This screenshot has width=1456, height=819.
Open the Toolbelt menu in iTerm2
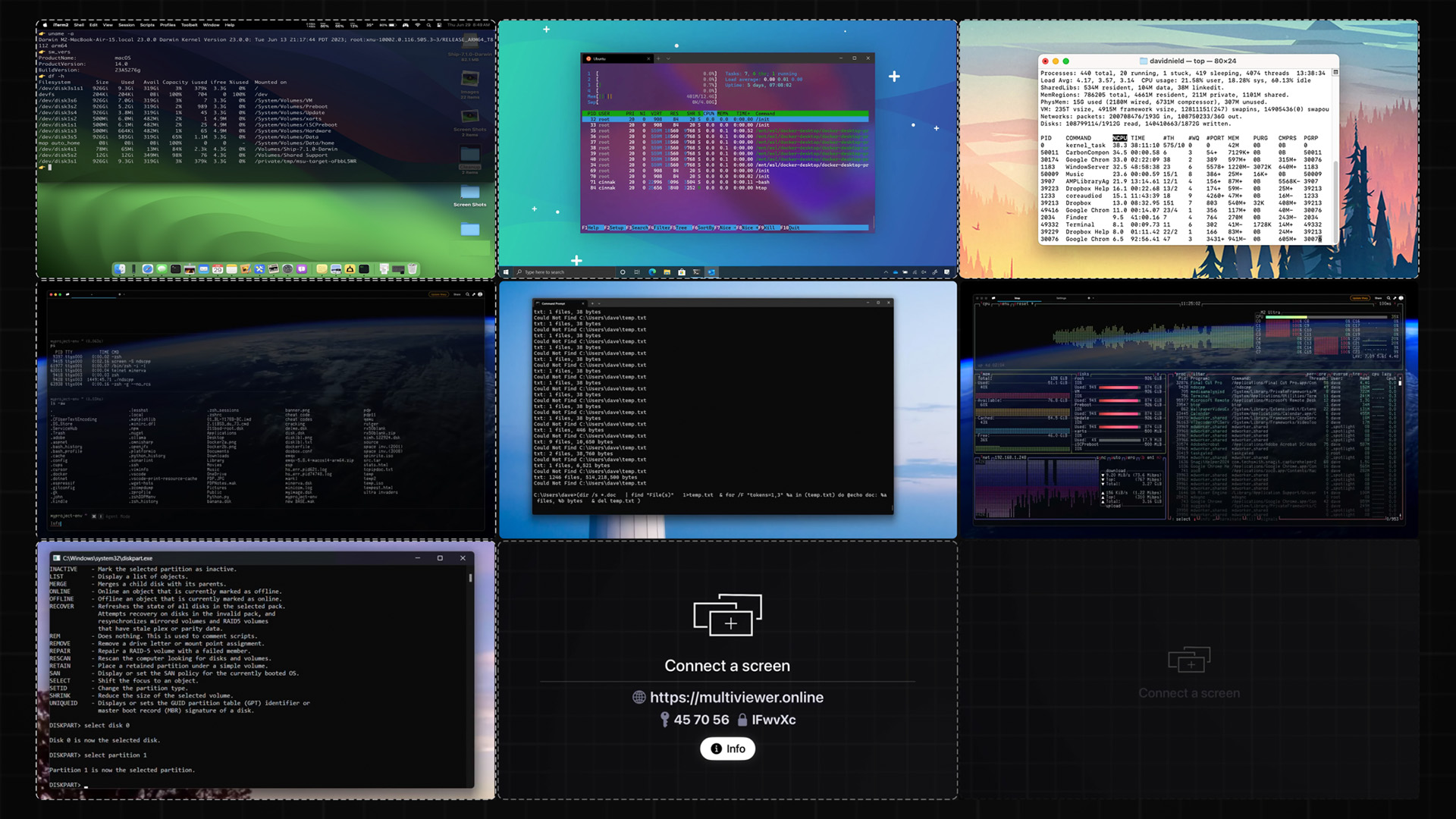pyautogui.click(x=190, y=25)
